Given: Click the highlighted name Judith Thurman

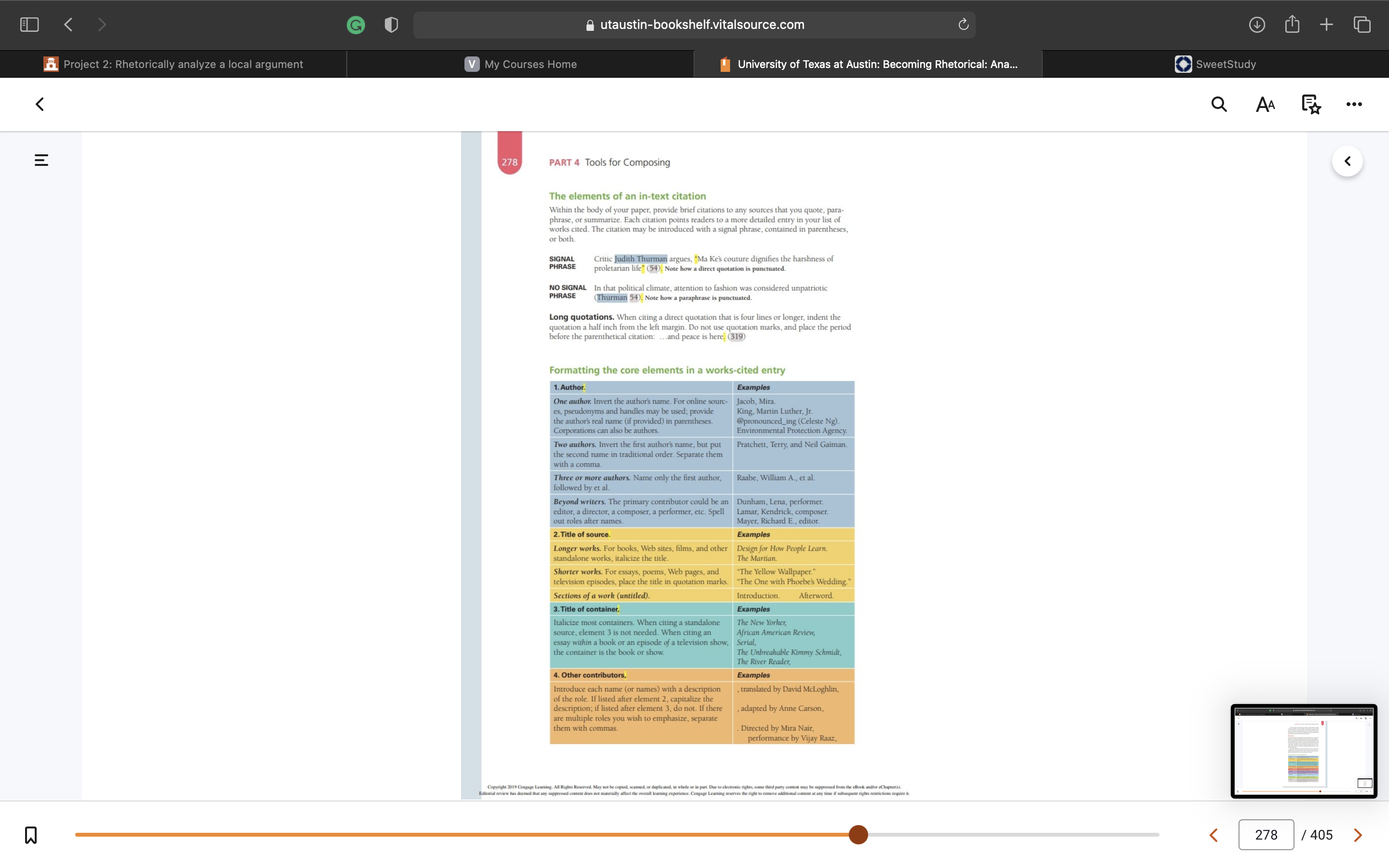Looking at the screenshot, I should pos(640,259).
